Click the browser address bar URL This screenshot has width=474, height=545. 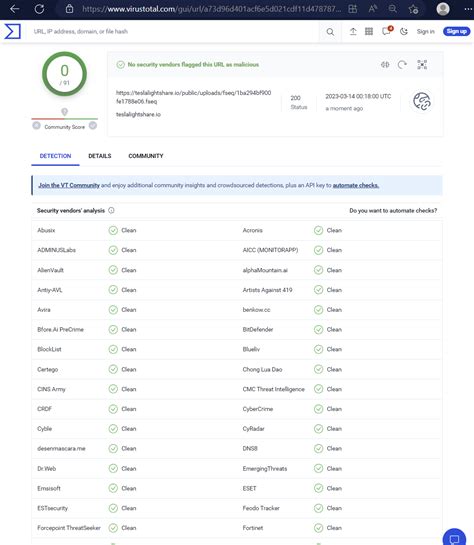[212, 9]
